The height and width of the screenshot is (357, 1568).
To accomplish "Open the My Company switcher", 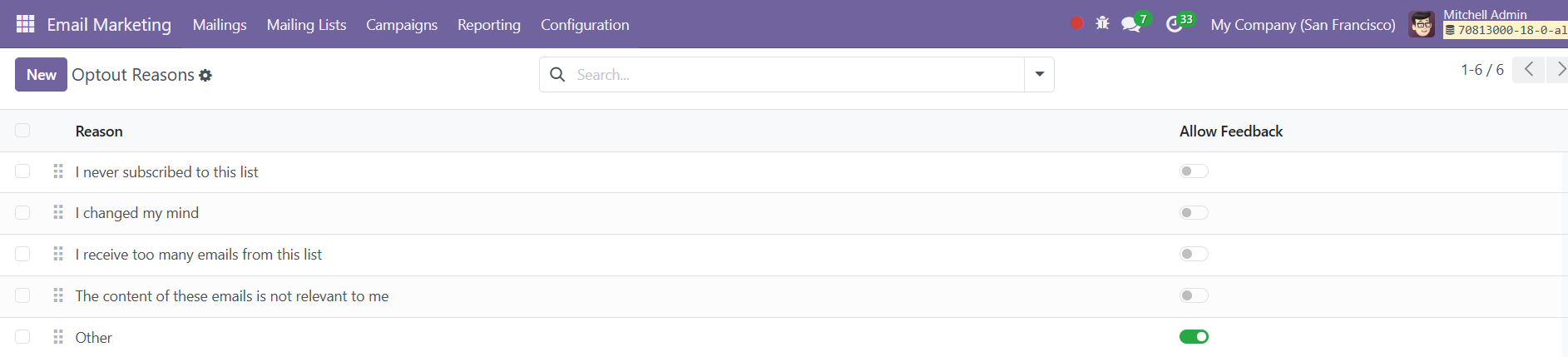I will pos(1303,25).
